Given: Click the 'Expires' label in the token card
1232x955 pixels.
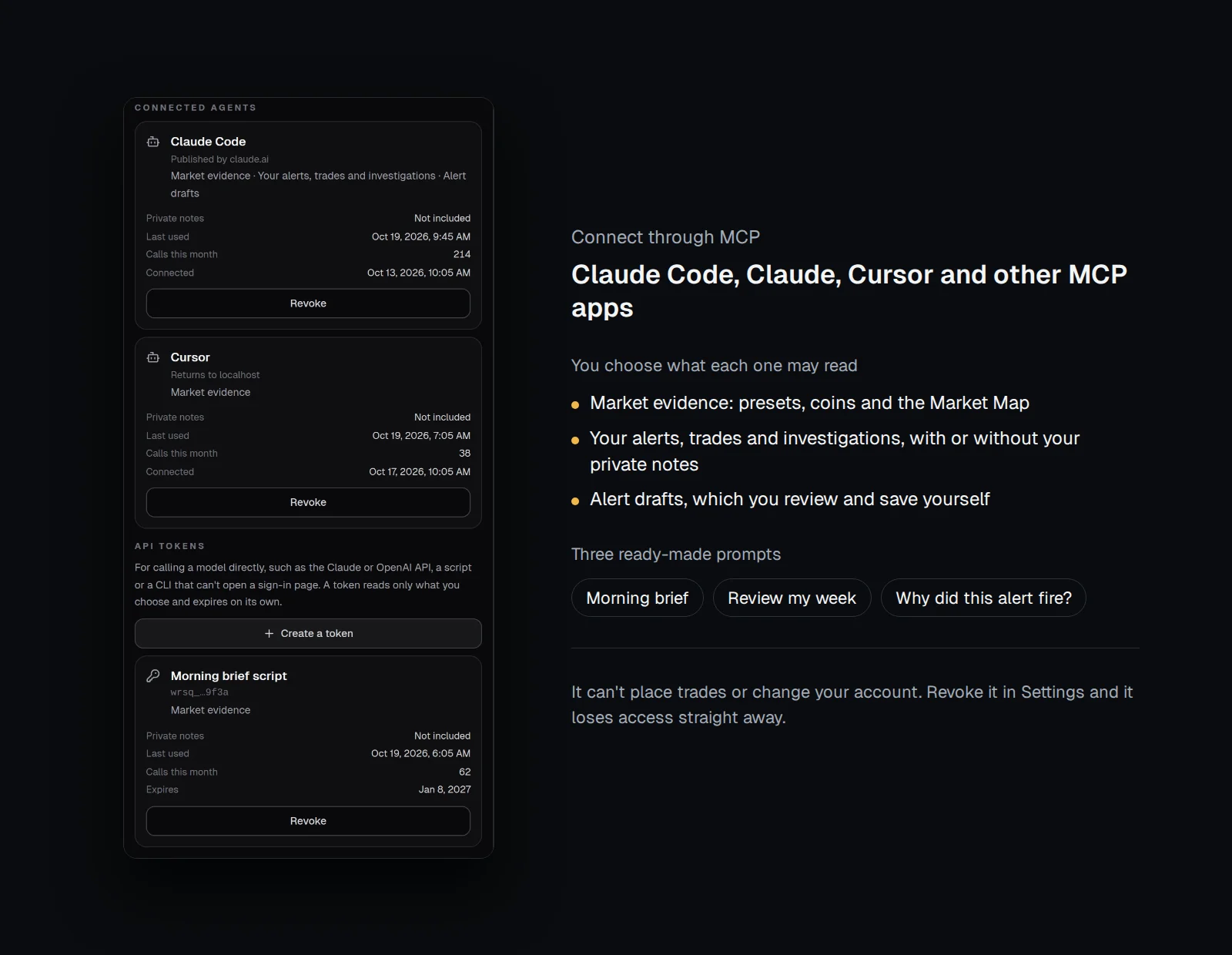Looking at the screenshot, I should click(162, 789).
